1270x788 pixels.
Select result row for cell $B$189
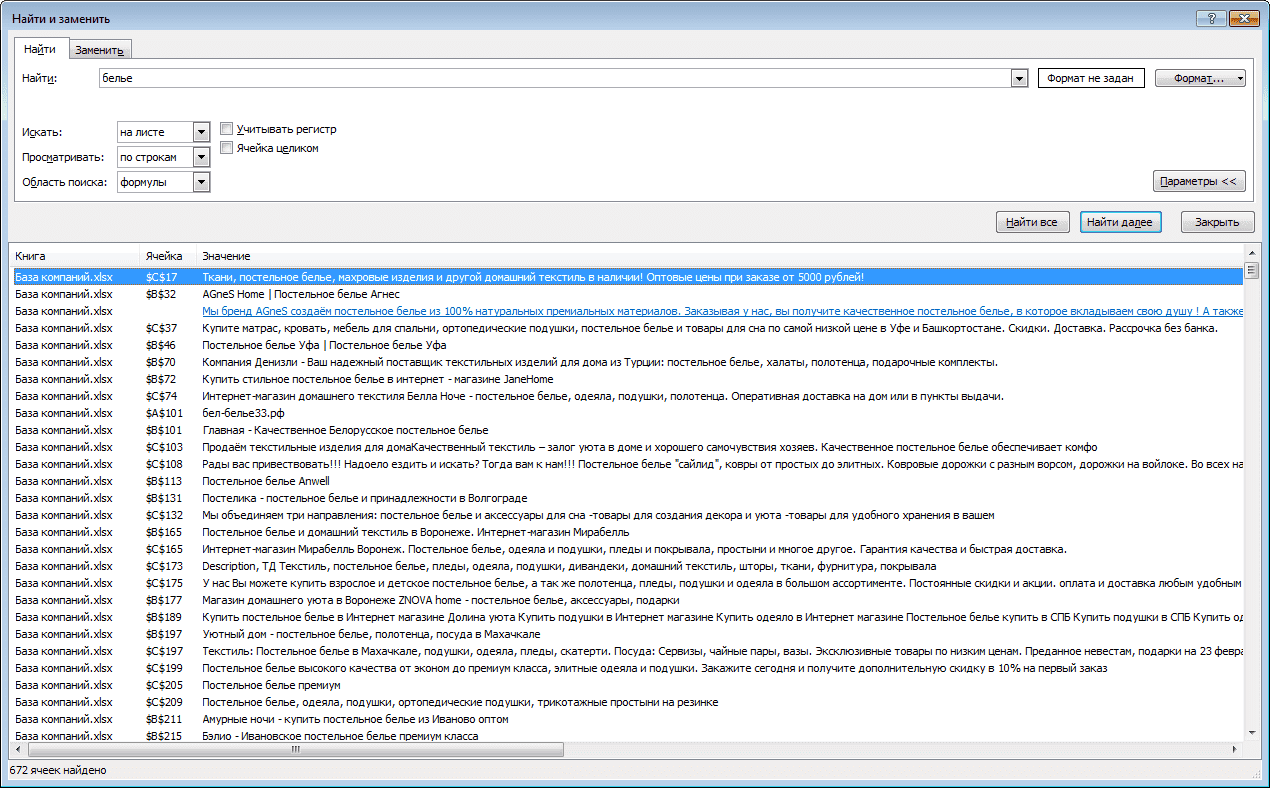tap(627, 617)
